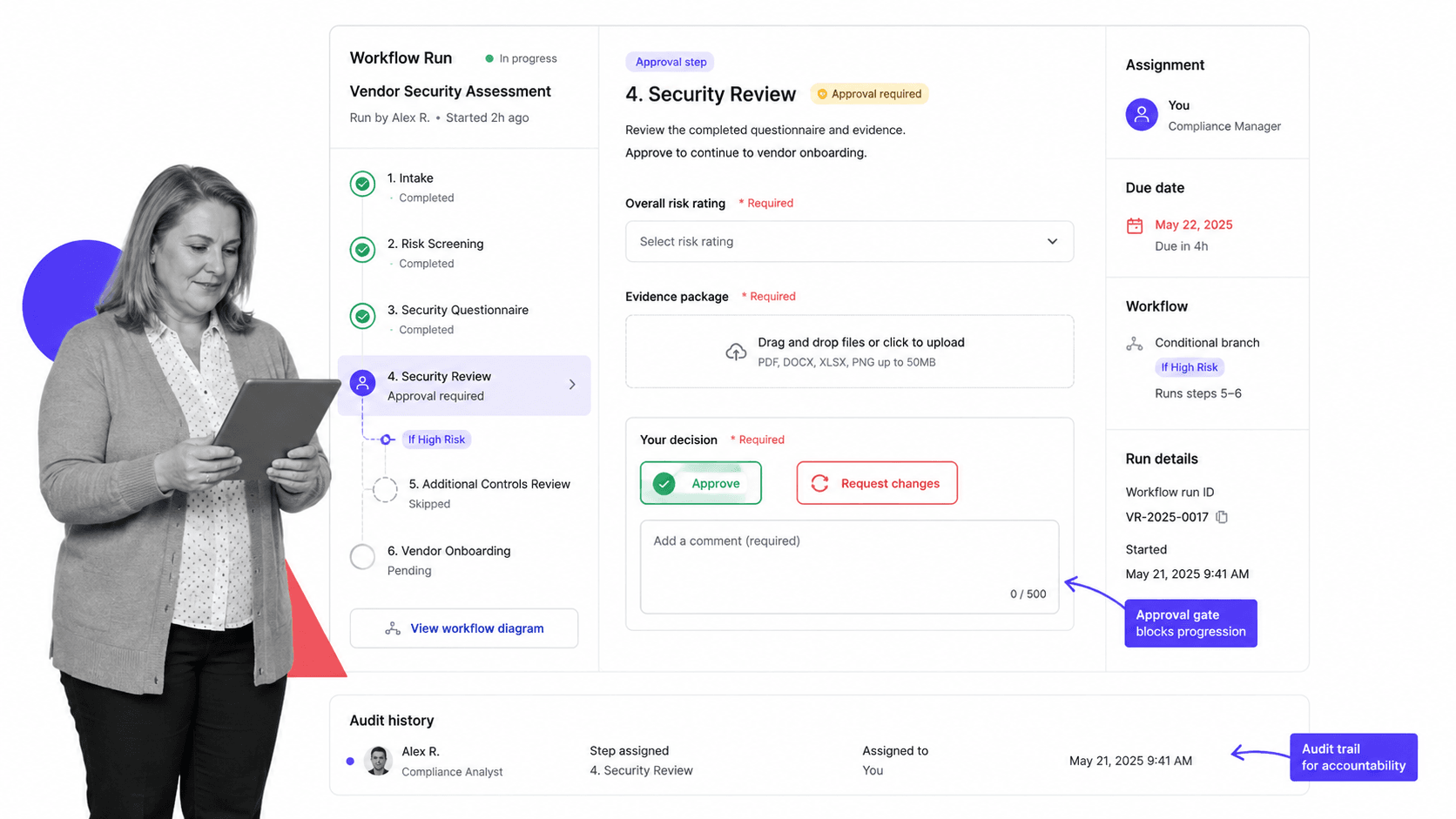The width and height of the screenshot is (1456, 819).
Task: Click the 'Compliance Manager' role text
Action: click(1224, 126)
